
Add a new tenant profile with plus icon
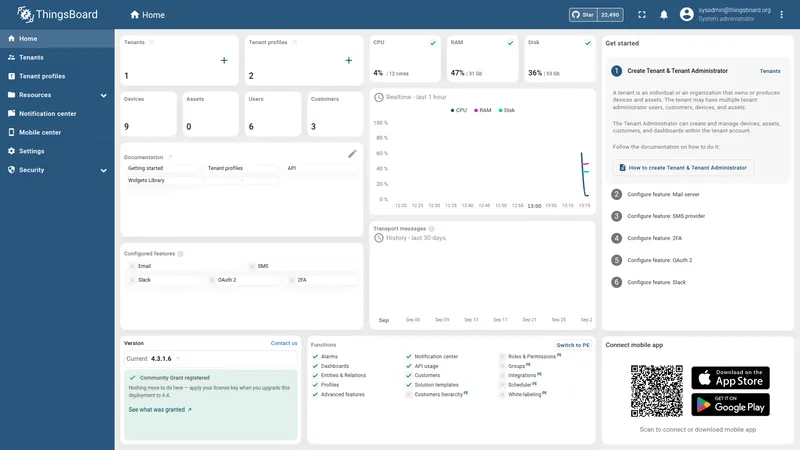[x=348, y=60]
